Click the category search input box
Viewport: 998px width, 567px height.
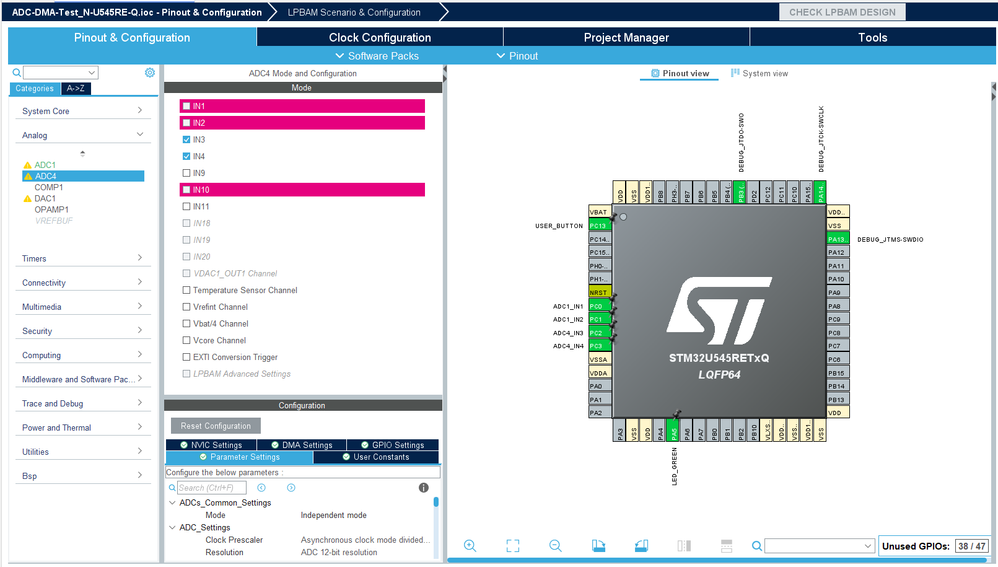pyautogui.click(x=60, y=73)
